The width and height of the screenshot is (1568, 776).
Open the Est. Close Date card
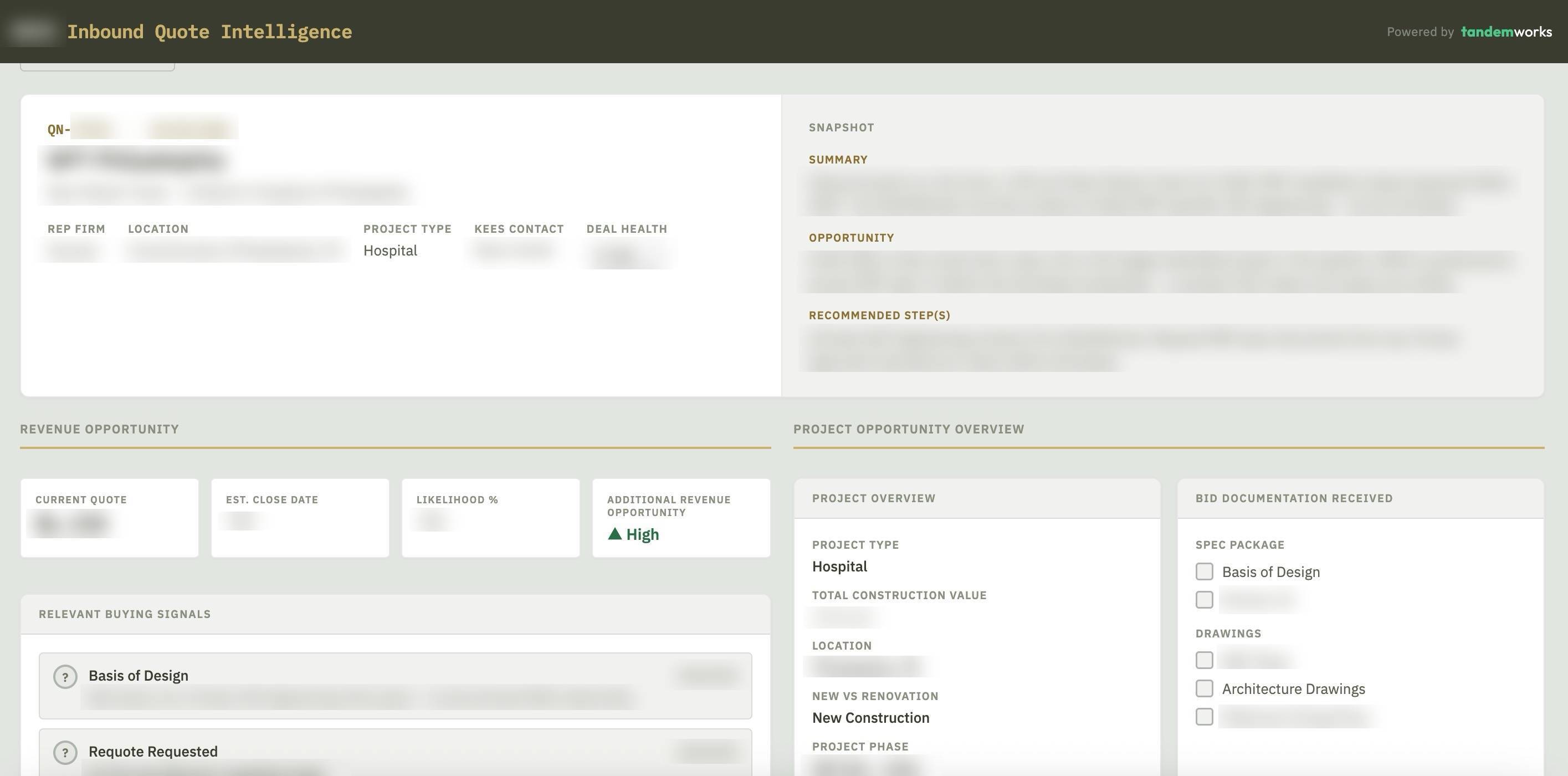[x=300, y=518]
